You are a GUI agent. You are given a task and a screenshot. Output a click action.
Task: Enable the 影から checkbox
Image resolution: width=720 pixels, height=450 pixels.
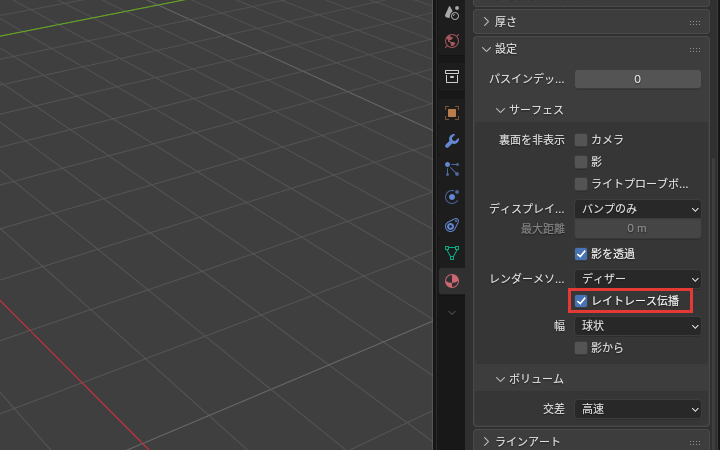point(581,348)
